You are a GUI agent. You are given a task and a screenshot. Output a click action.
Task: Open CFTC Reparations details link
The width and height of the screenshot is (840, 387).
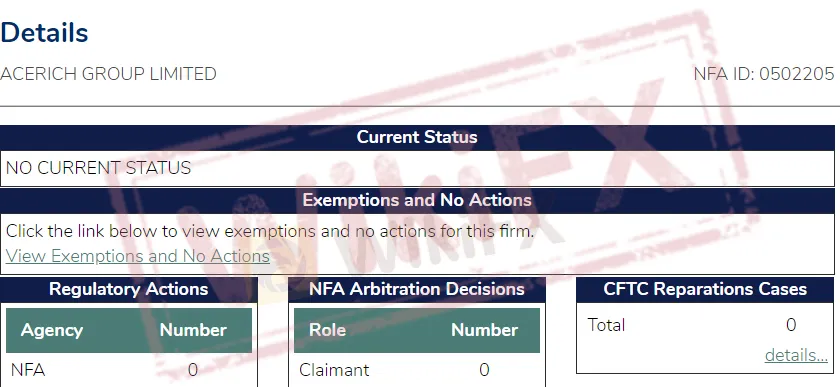pos(796,355)
